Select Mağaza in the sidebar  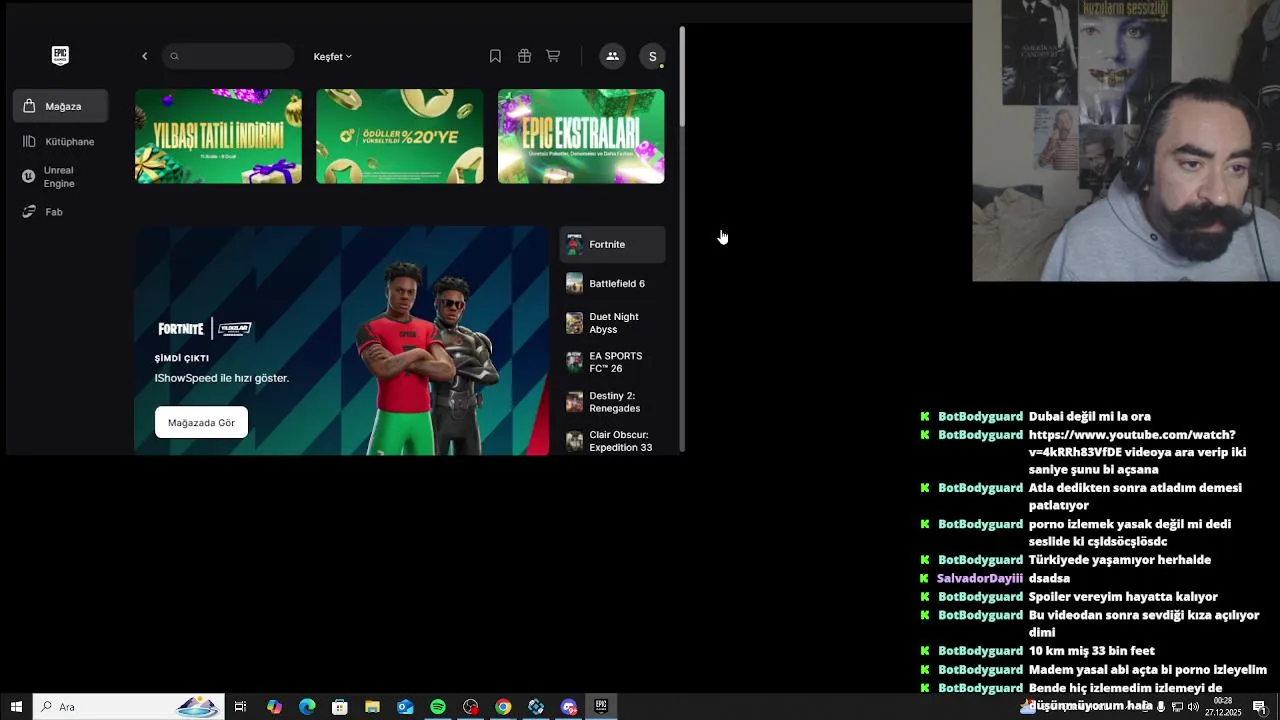pyautogui.click(x=60, y=106)
